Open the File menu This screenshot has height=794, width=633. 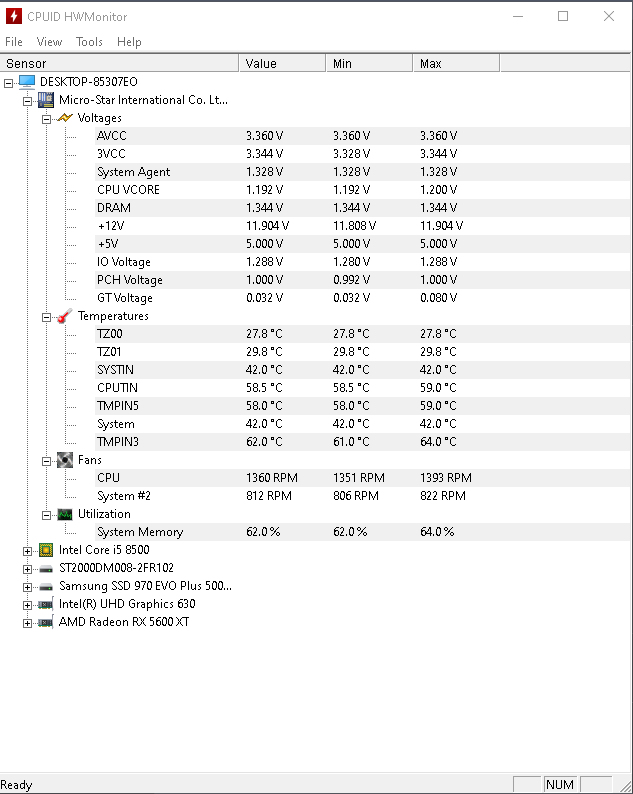coord(14,42)
